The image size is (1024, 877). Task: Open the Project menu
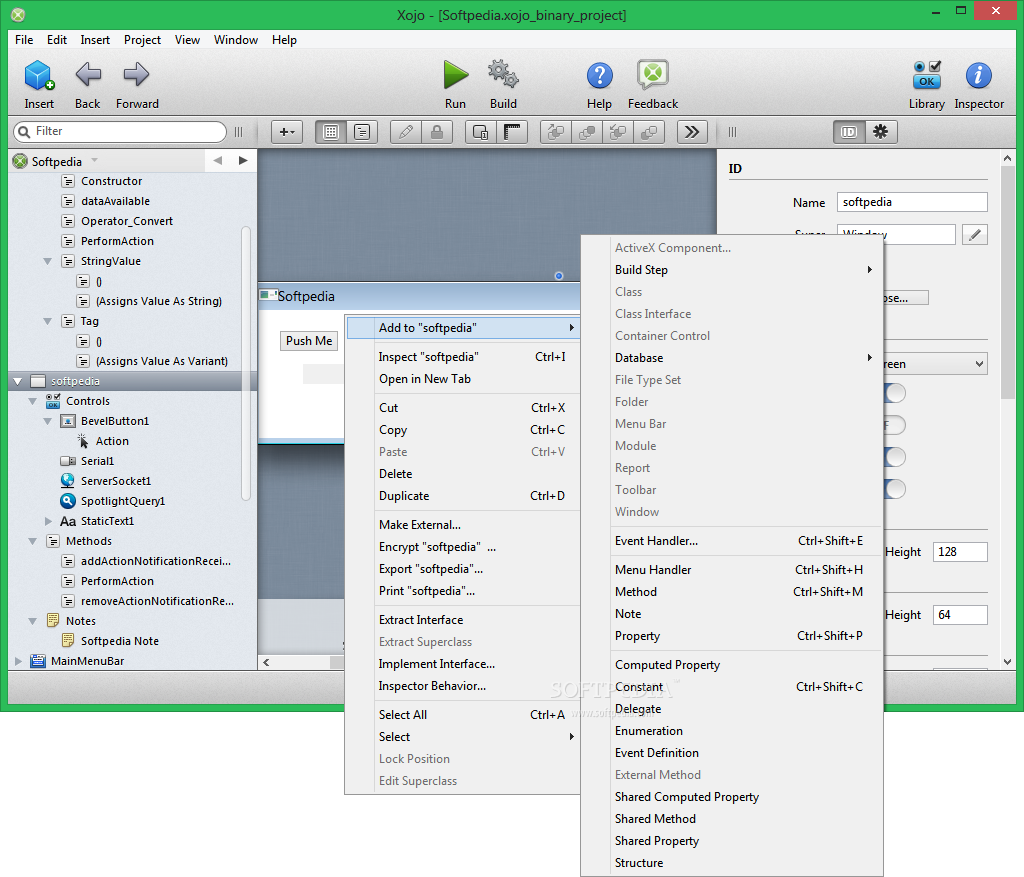click(x=142, y=40)
